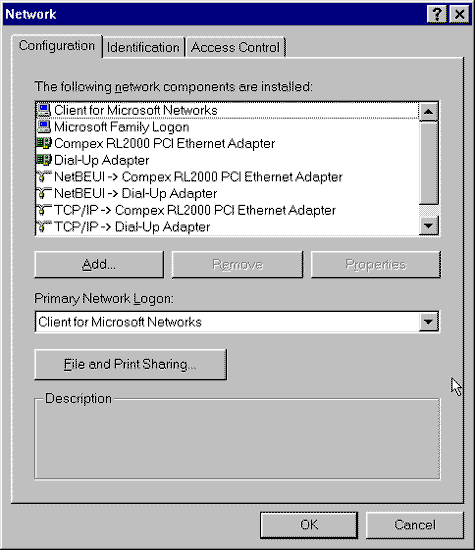
Task: Close the Network dialog window
Action: click(460, 14)
